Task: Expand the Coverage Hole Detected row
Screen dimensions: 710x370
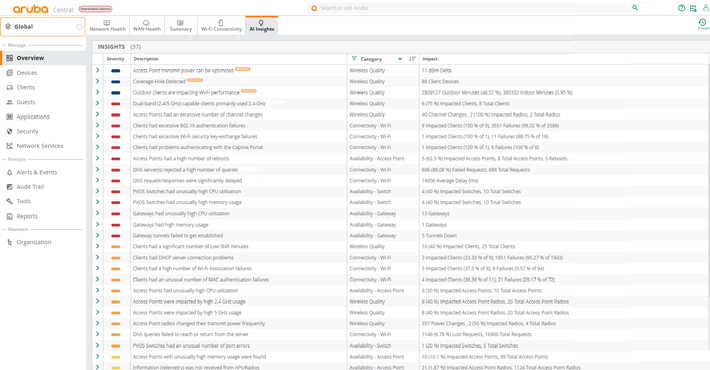Action: point(97,81)
